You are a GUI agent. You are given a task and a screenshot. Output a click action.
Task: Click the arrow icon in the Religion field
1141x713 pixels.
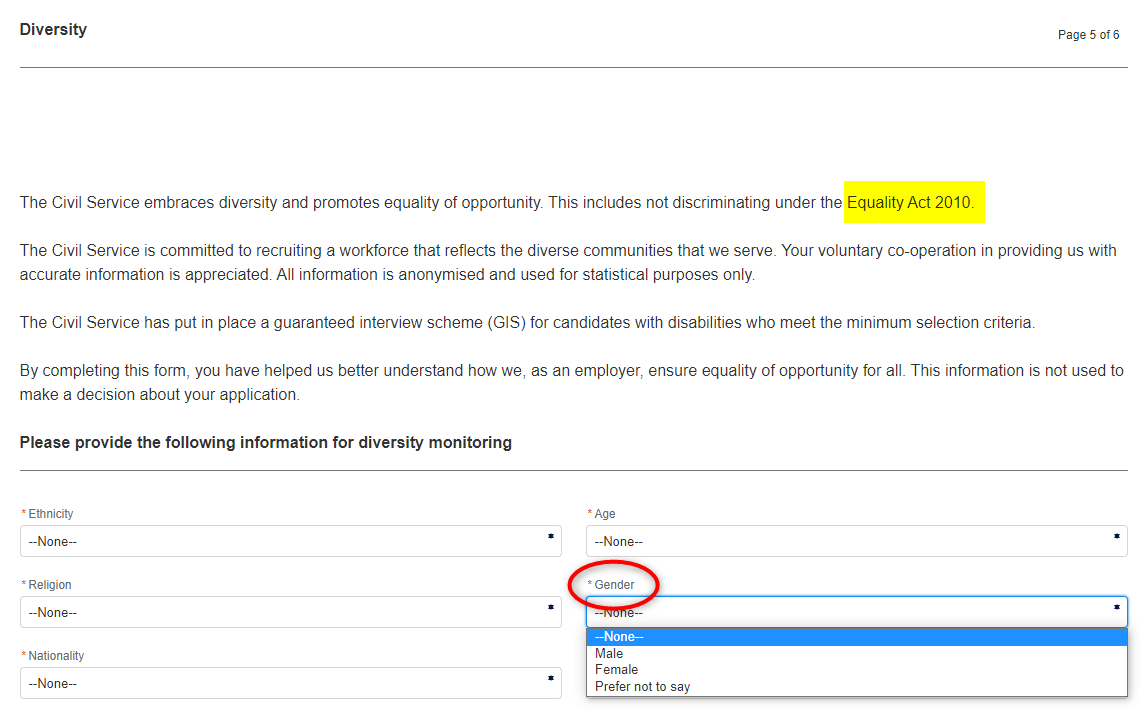coord(551,607)
